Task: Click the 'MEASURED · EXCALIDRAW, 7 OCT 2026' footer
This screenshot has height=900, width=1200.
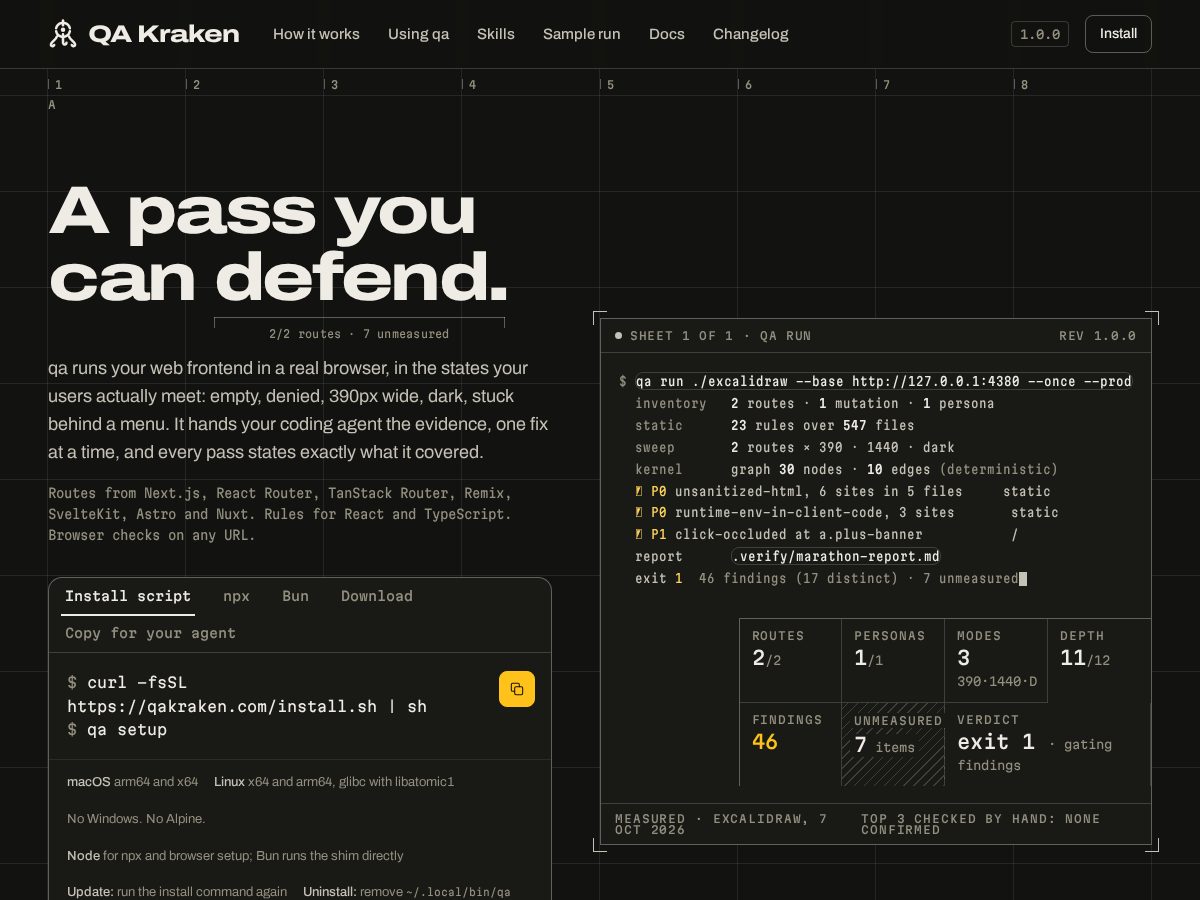Action: [x=721, y=824]
